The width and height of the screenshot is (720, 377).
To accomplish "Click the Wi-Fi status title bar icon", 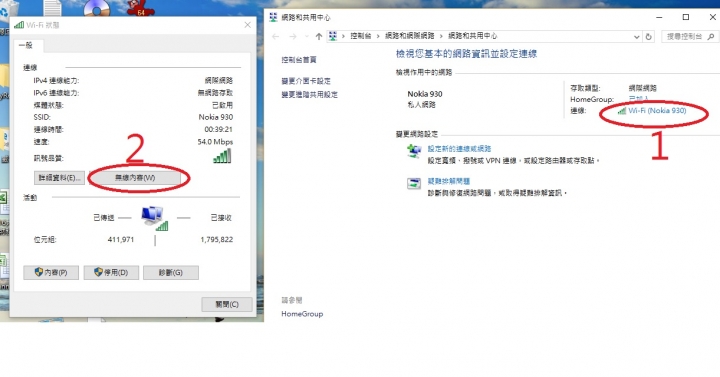I will pos(19,25).
